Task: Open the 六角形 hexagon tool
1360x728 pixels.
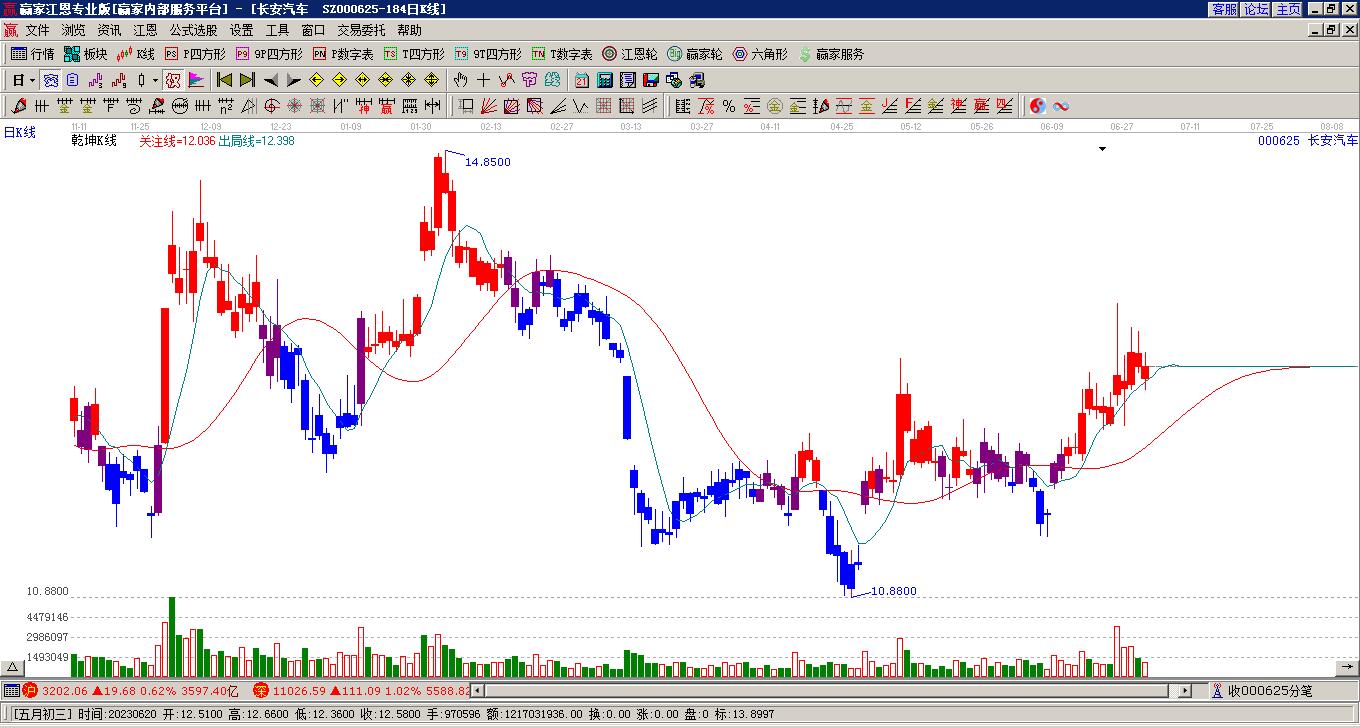Action: (x=760, y=54)
